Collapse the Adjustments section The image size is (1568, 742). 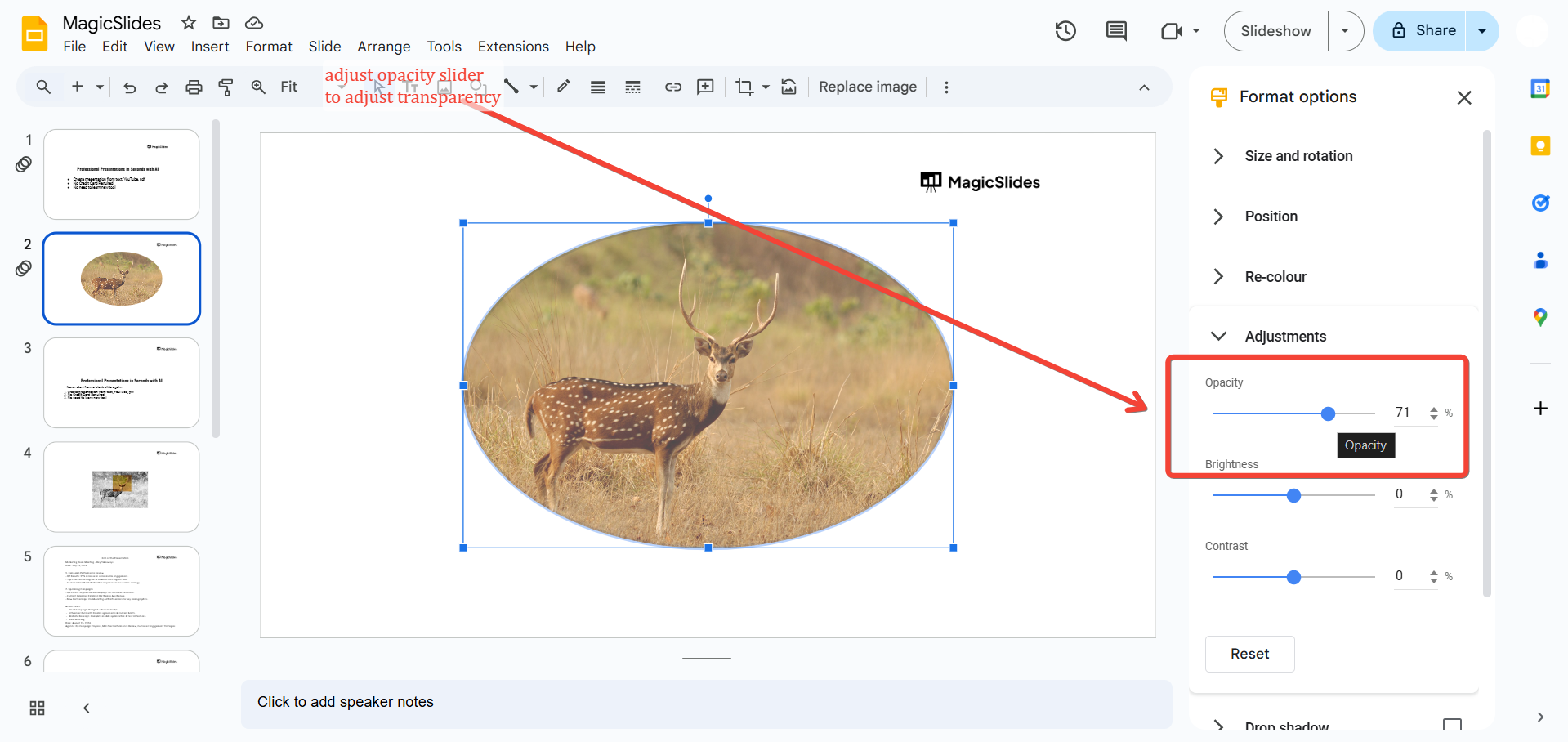point(1285,337)
